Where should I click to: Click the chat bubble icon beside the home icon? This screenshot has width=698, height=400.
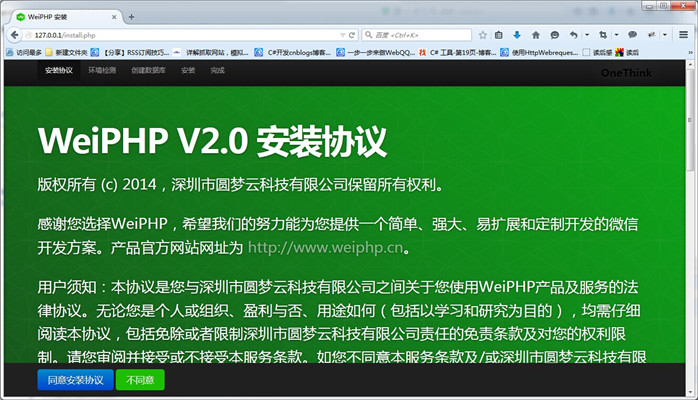(x=555, y=35)
